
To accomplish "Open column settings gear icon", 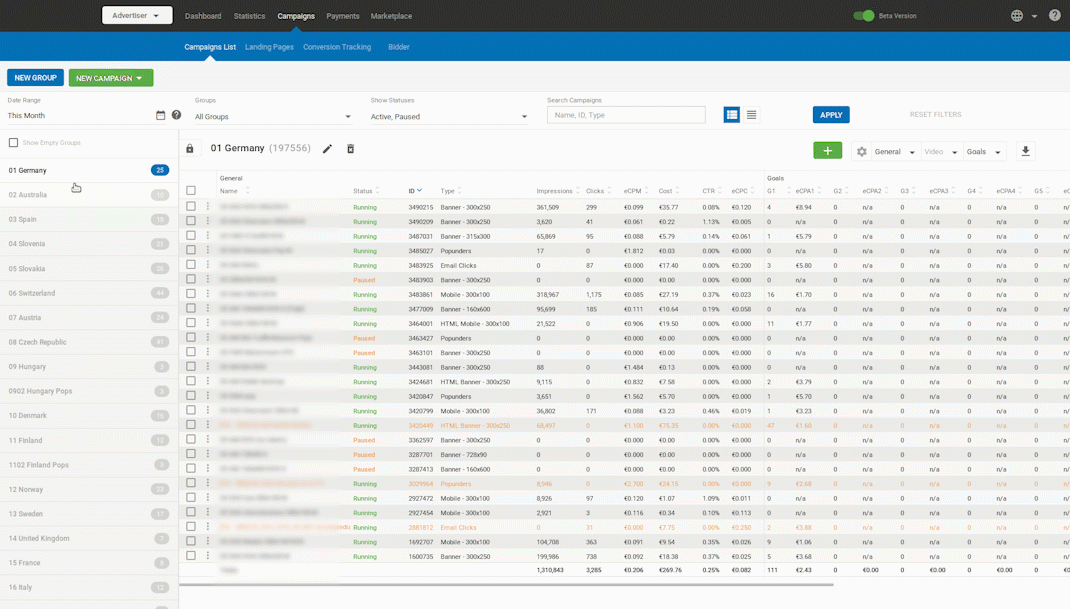I will click(862, 152).
